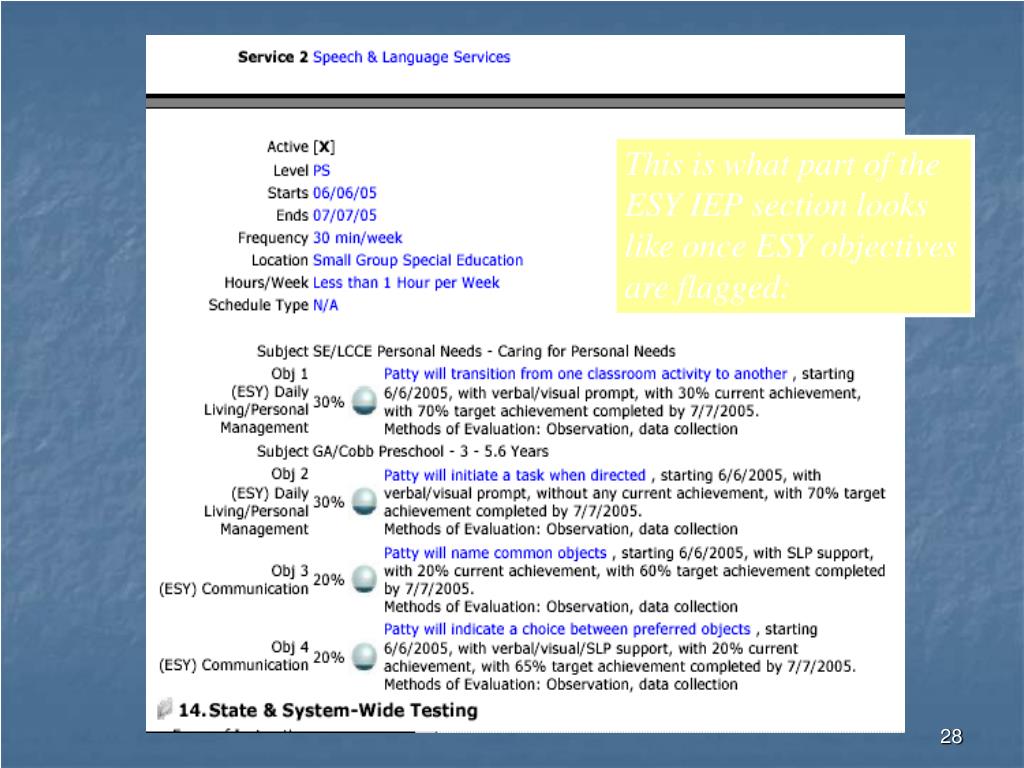Click the Schedule Type value N/A
Screen dimensions: 1024x768
point(325,305)
